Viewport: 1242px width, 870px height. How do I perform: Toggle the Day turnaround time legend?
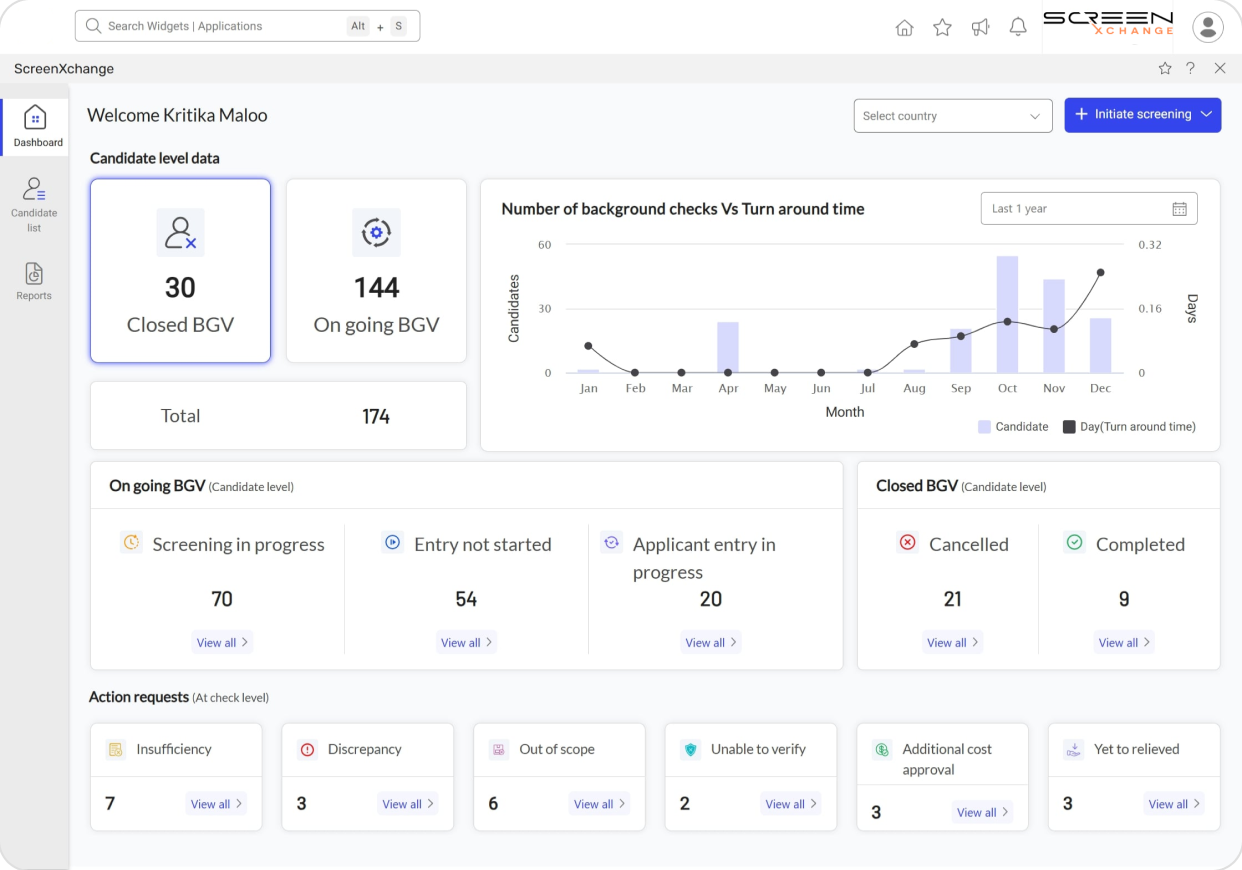(x=1129, y=426)
